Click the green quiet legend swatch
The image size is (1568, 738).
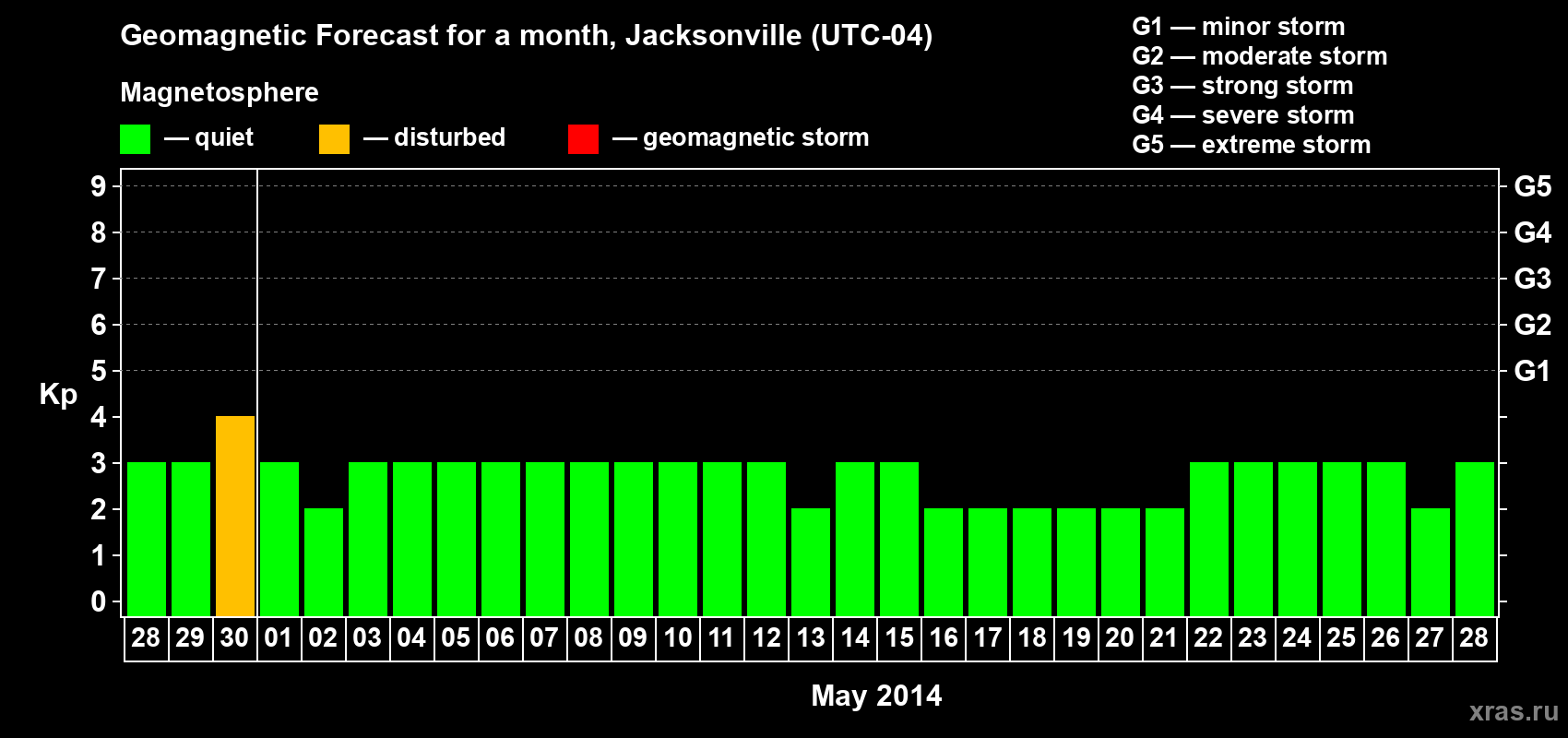135,139
